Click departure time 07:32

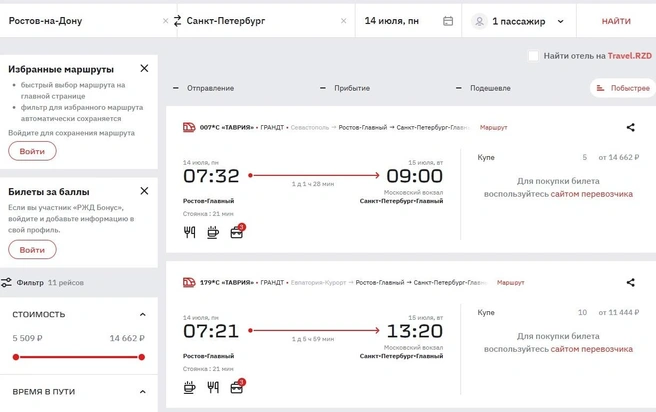pos(211,176)
